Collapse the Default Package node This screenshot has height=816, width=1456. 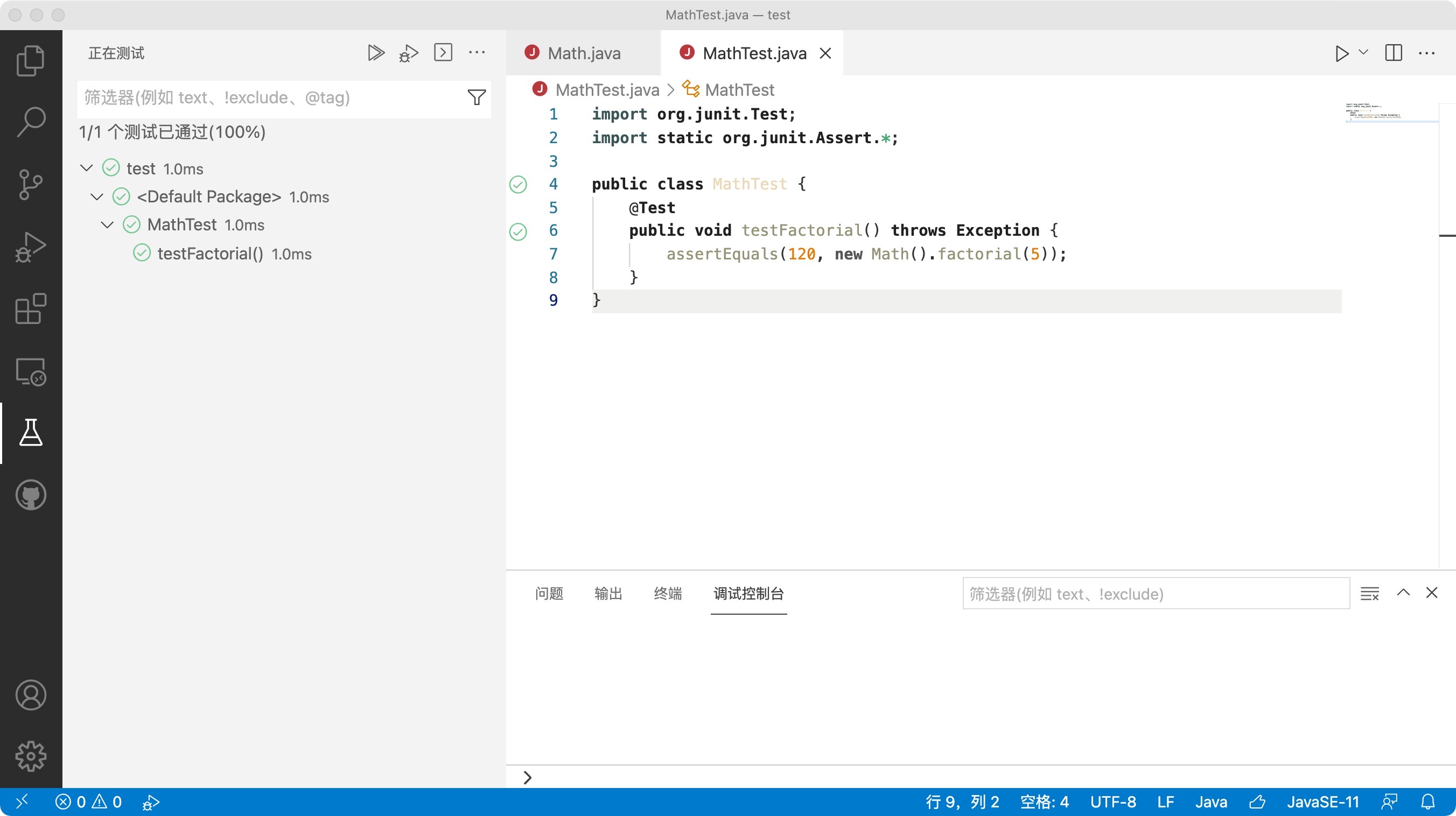[96, 196]
